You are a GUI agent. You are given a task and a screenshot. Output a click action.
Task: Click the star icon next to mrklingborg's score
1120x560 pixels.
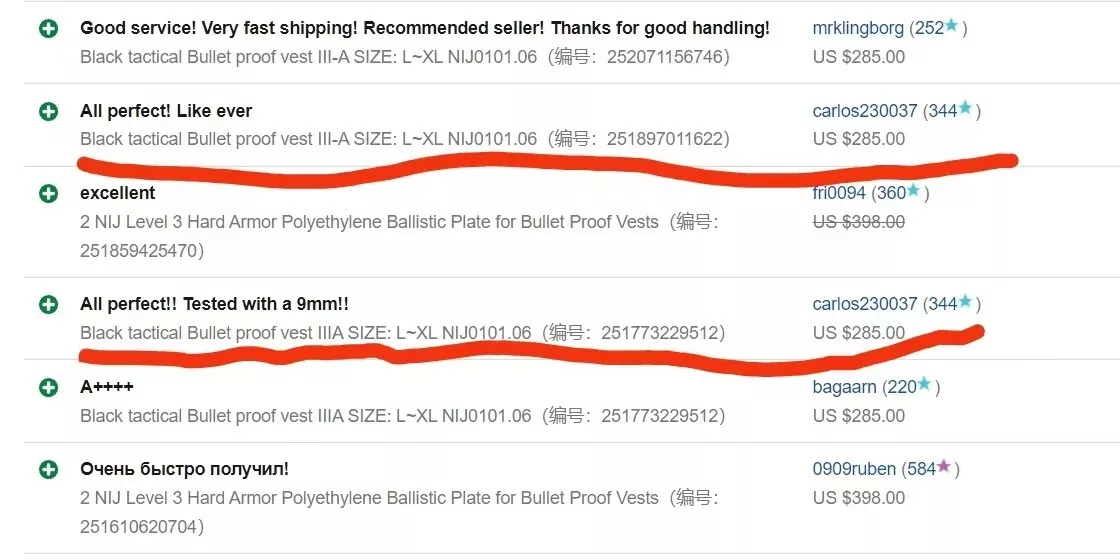click(951, 26)
